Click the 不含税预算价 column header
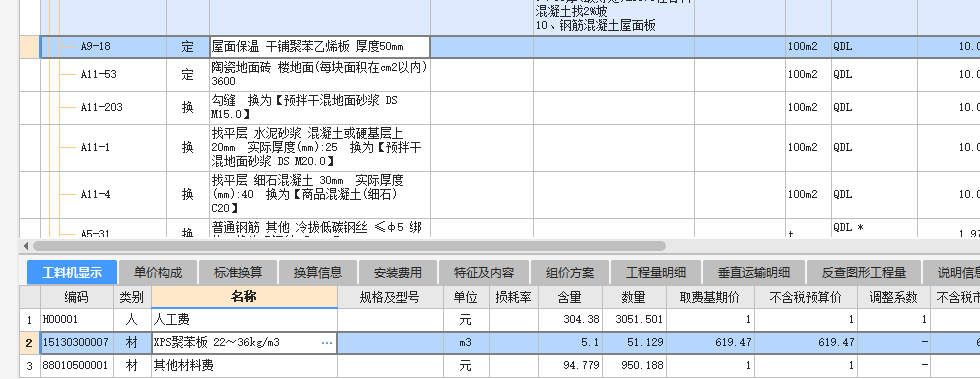The height and width of the screenshot is (379, 980). (x=806, y=296)
